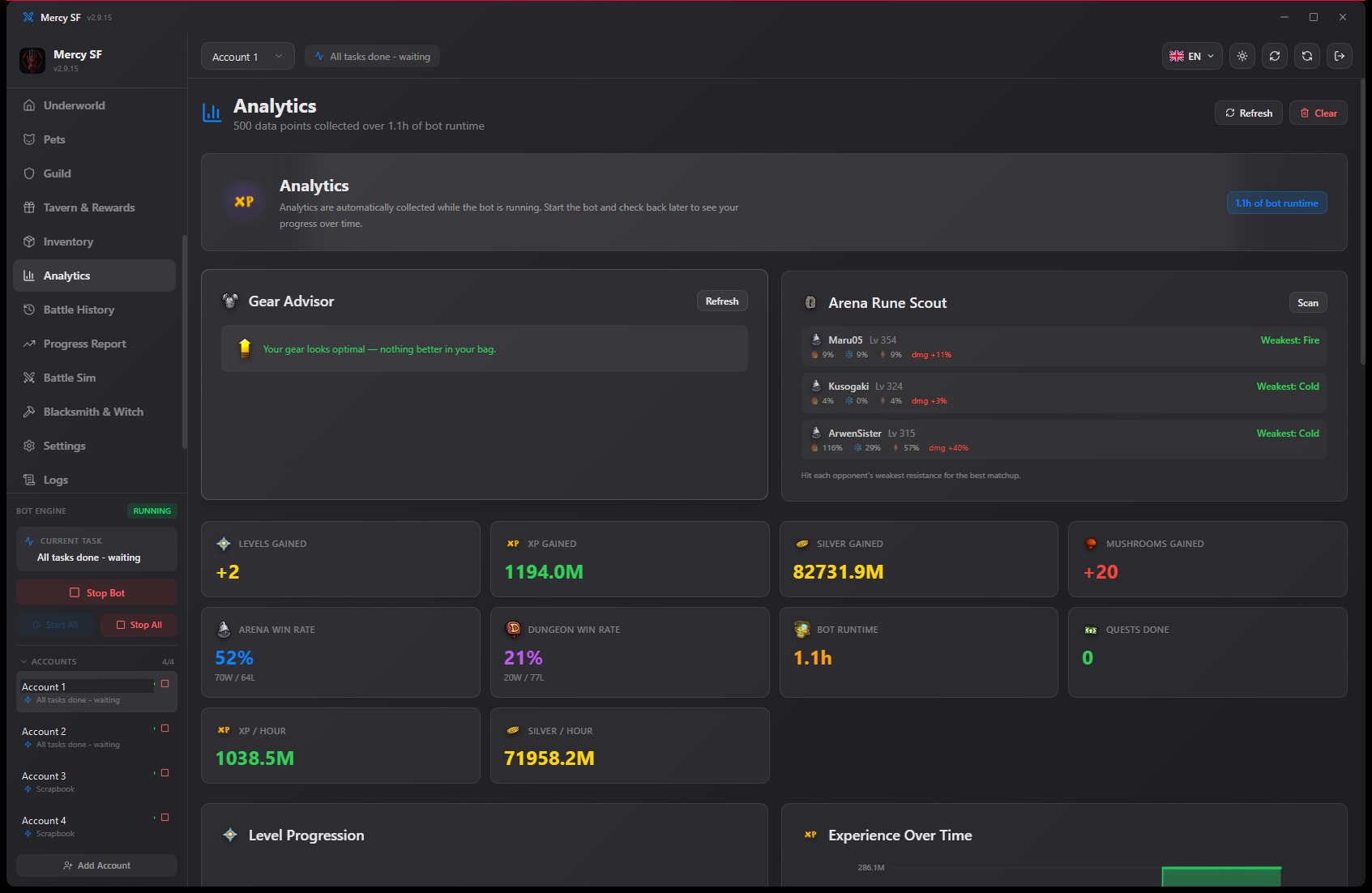
Task: Click the Progress Report trend icon
Action: 29,344
